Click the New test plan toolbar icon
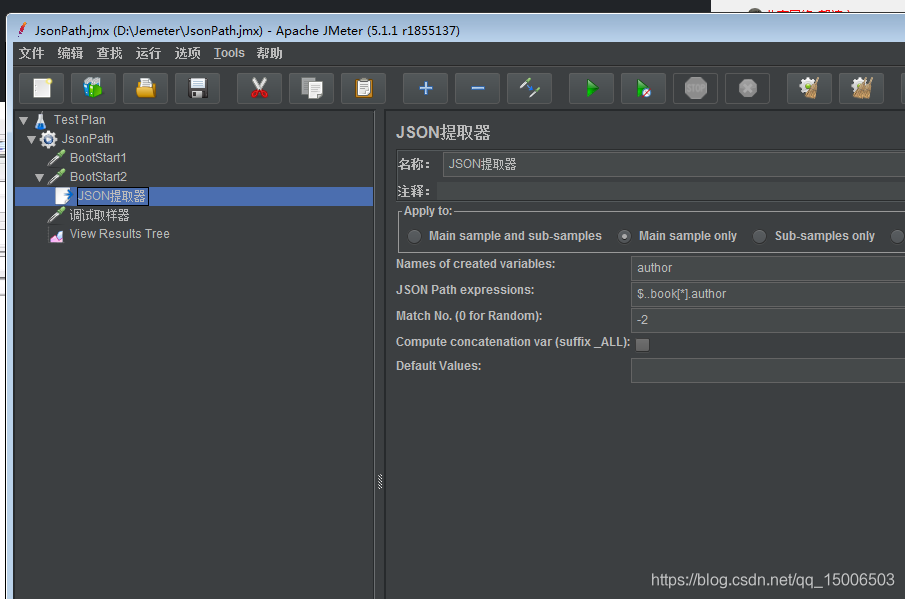 point(42,88)
